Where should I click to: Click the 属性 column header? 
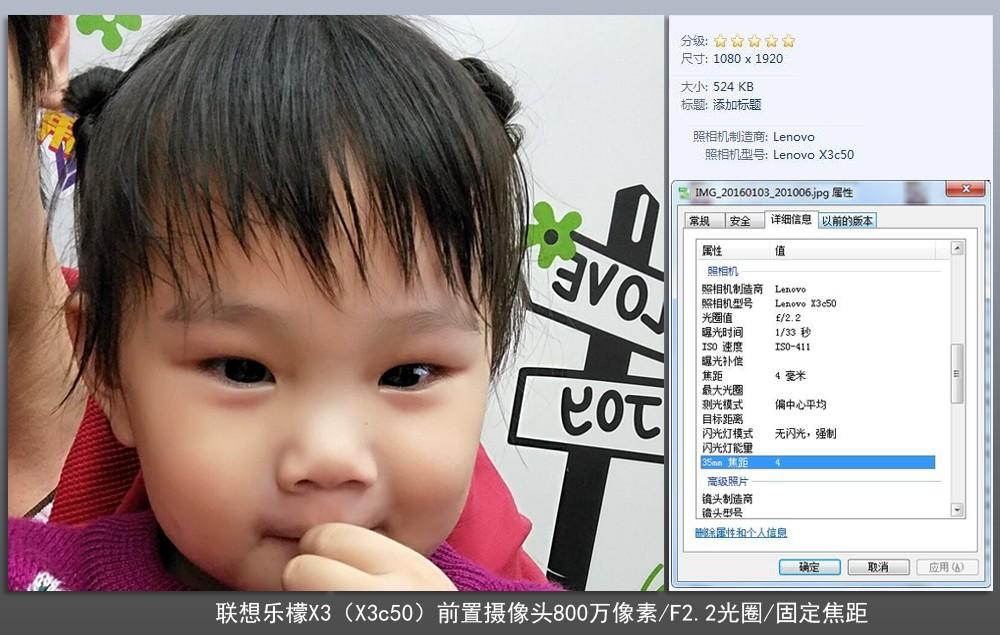[x=712, y=250]
